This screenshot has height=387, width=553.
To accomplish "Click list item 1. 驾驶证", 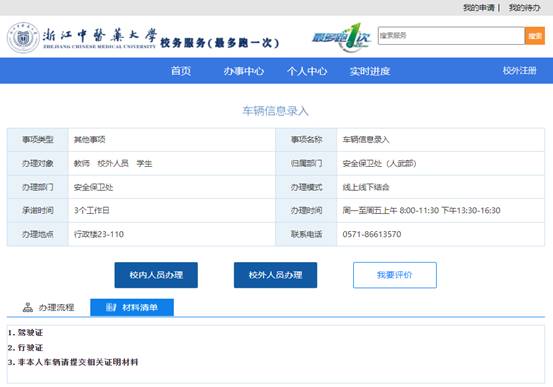I will 25,332.
